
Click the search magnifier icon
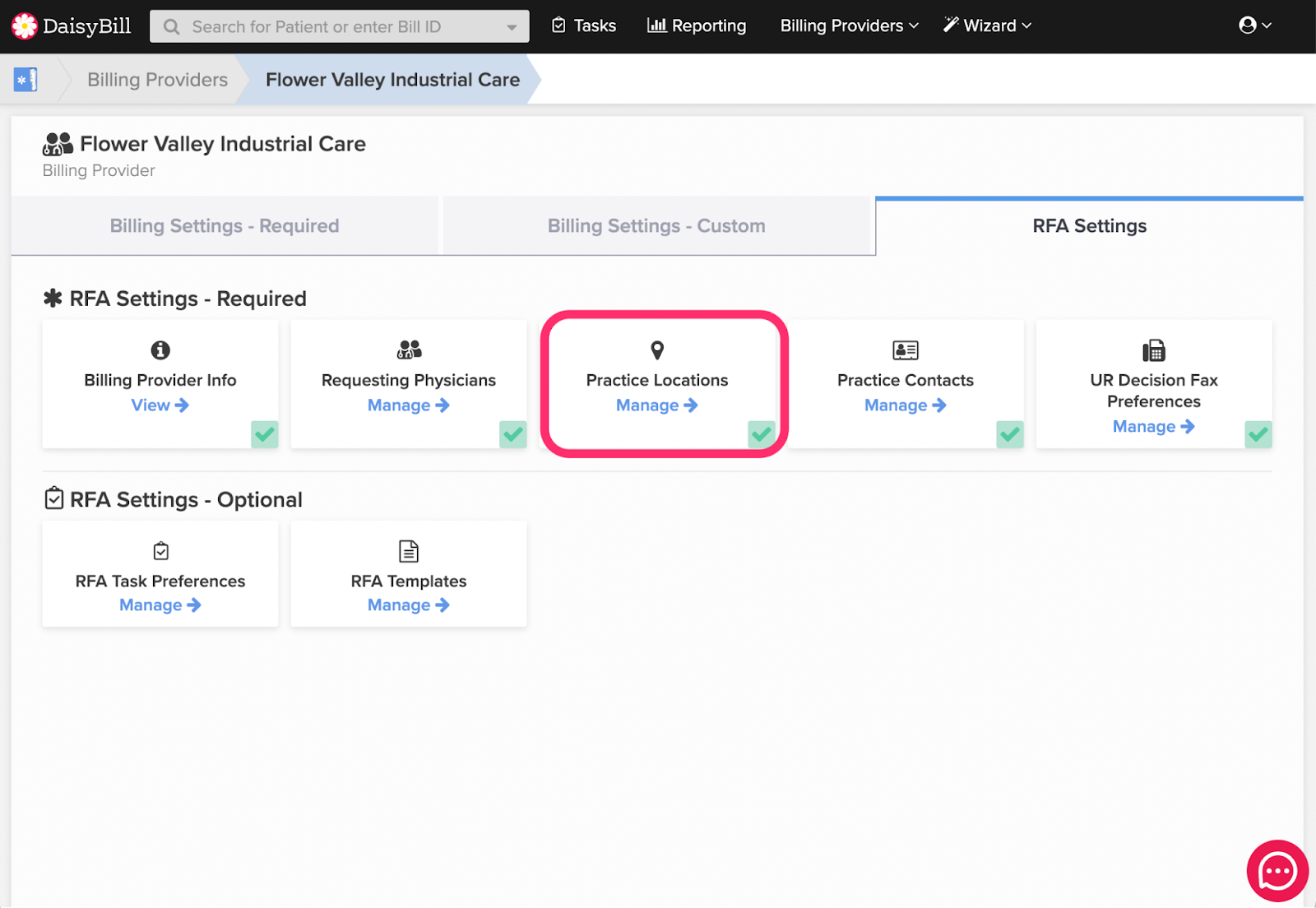click(x=172, y=27)
